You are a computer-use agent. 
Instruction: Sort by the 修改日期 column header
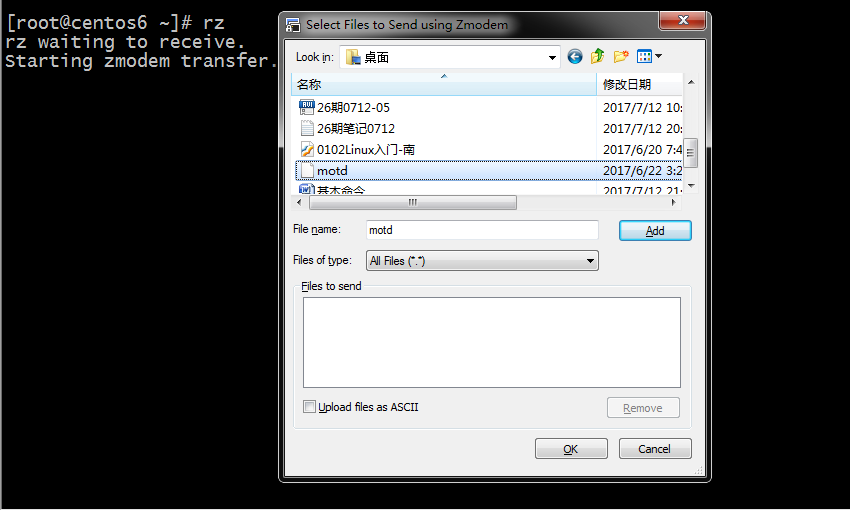(x=639, y=85)
